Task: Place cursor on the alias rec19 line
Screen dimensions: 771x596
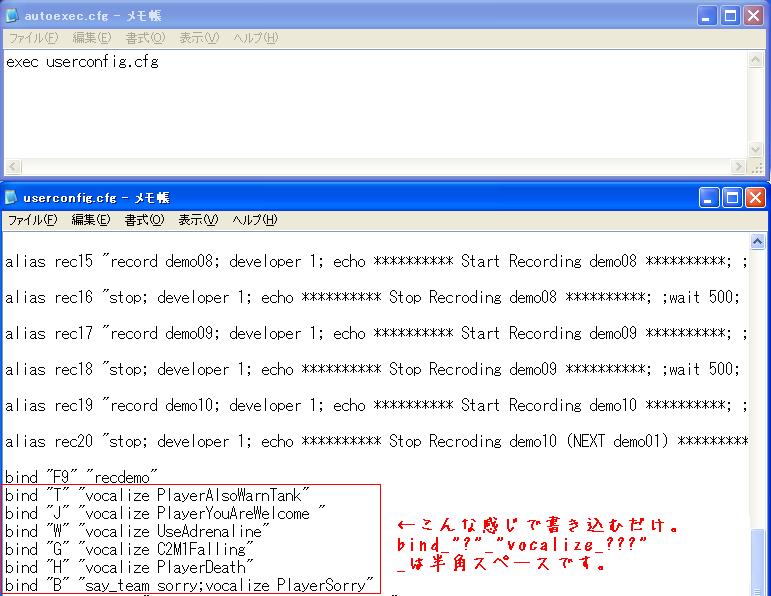Action: point(376,405)
